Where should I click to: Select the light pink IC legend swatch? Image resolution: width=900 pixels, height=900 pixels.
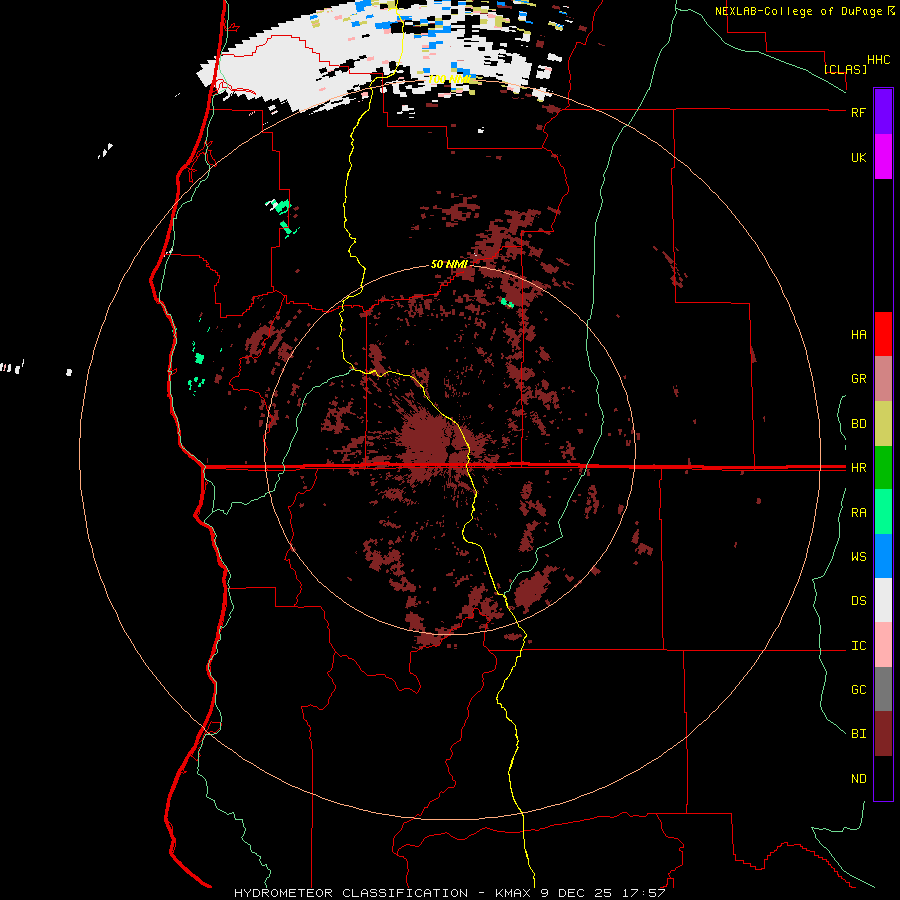(x=883, y=645)
